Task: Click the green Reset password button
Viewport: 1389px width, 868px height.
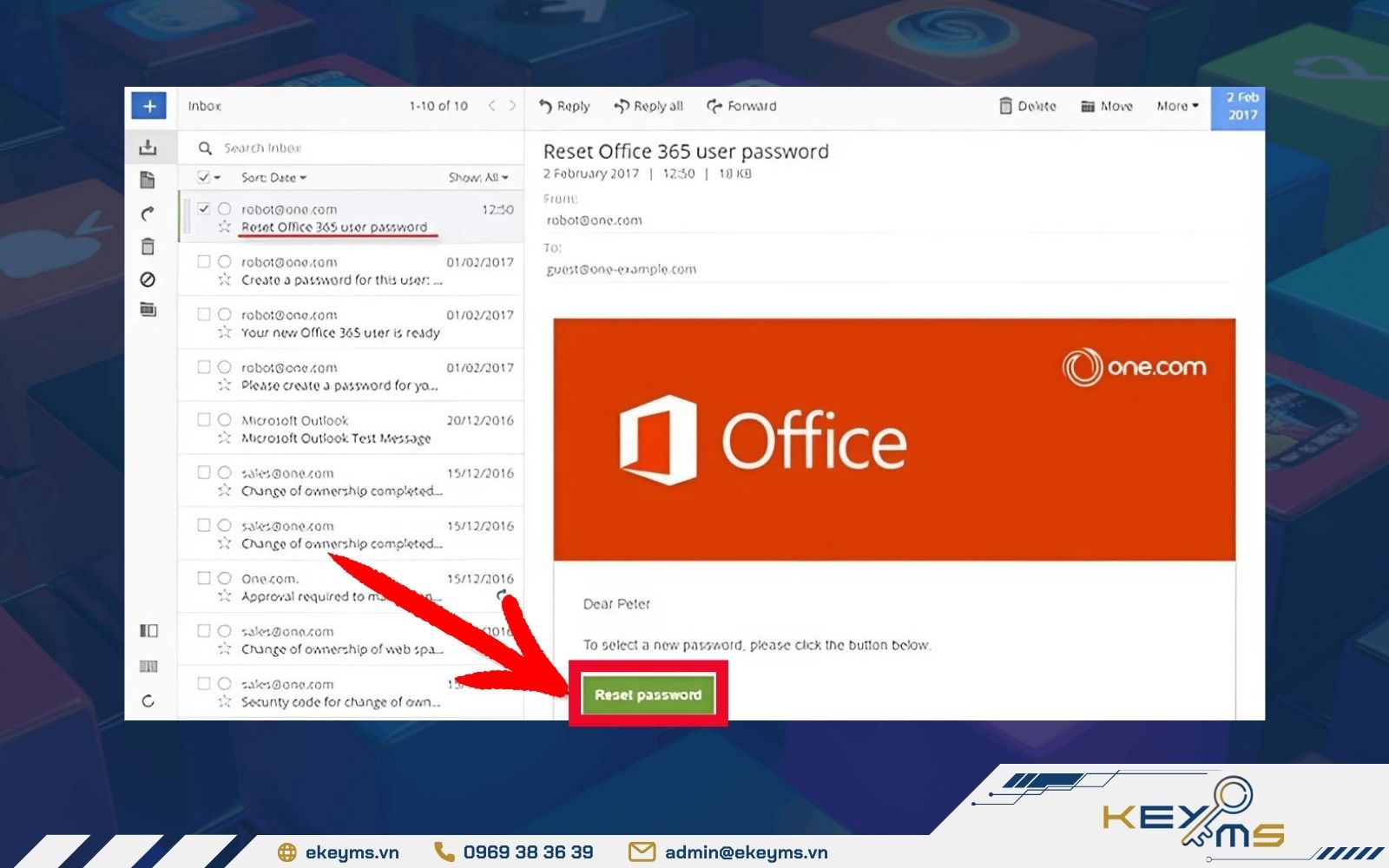Action: point(648,694)
